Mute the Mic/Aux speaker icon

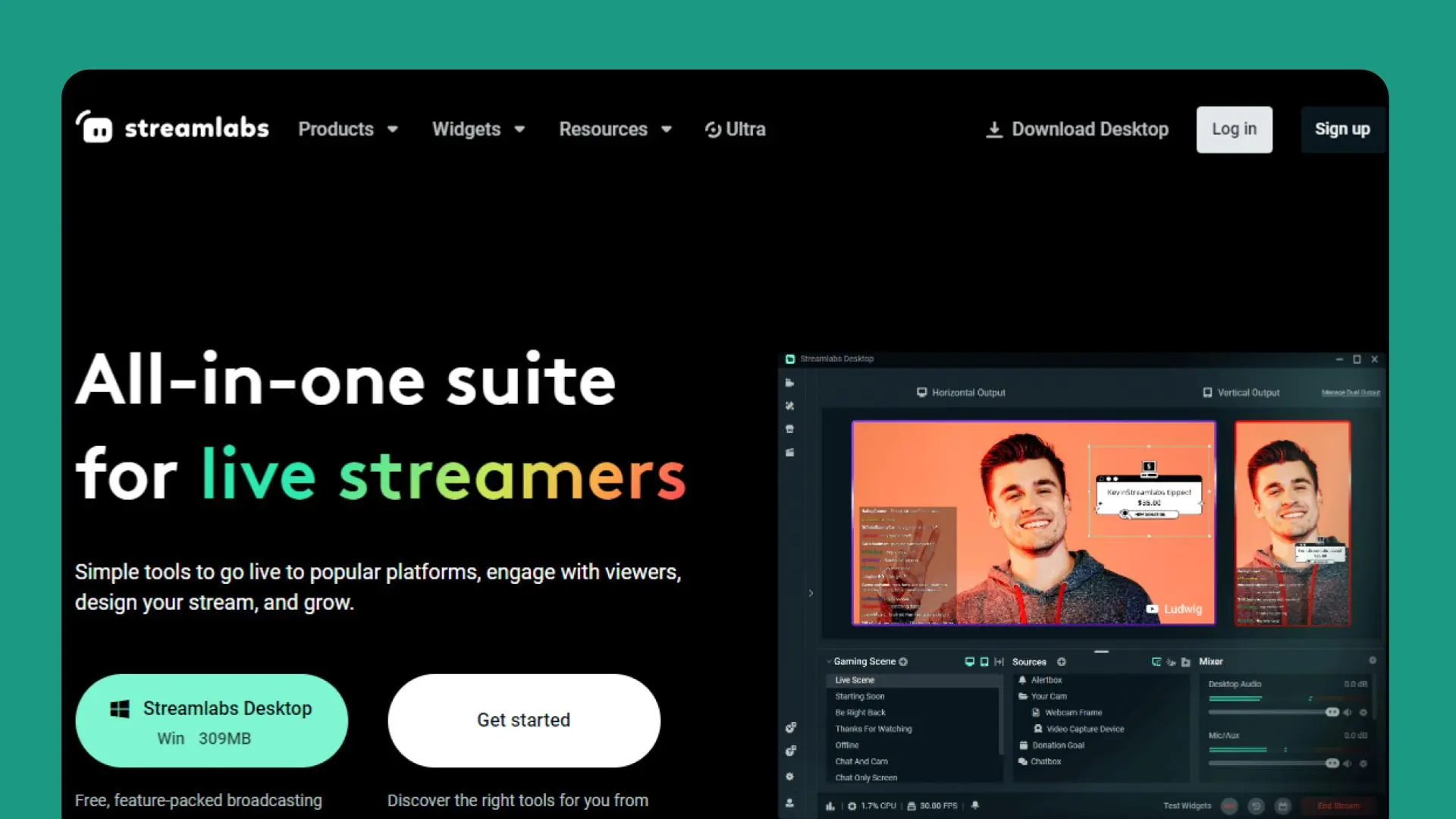coord(1348,764)
